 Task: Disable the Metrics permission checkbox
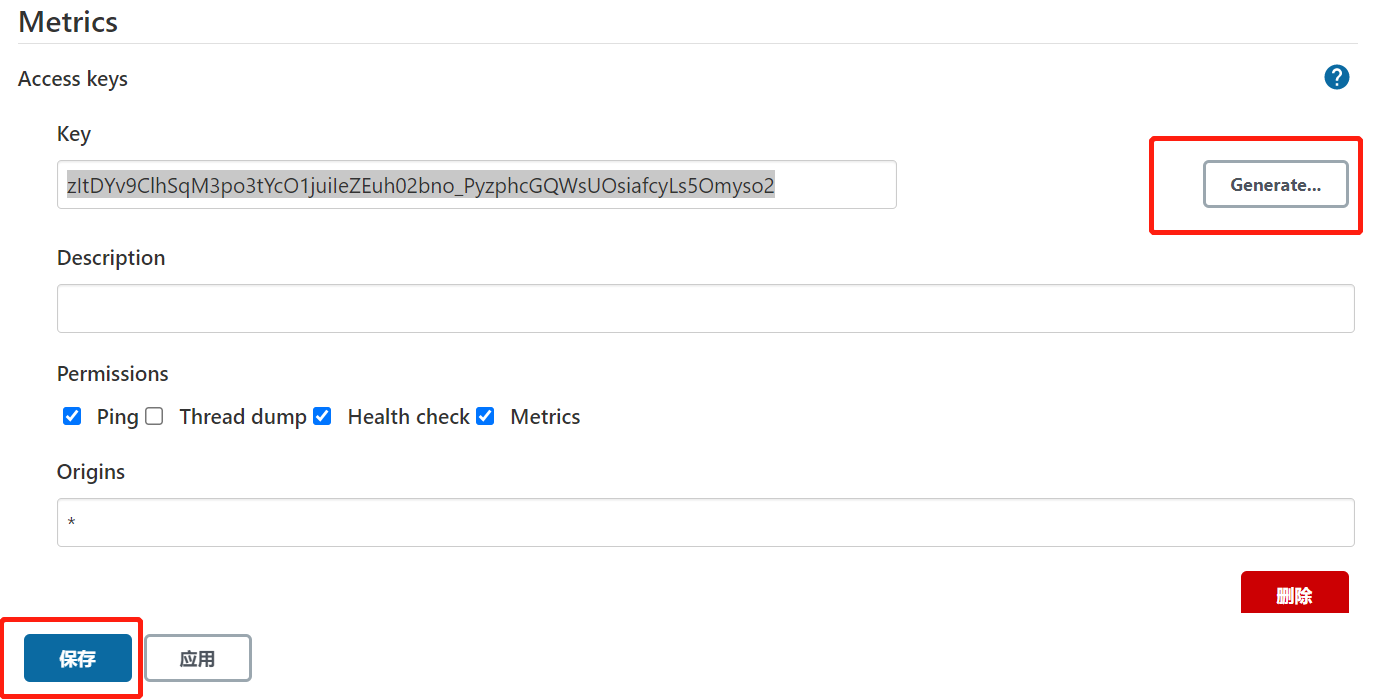pos(485,416)
